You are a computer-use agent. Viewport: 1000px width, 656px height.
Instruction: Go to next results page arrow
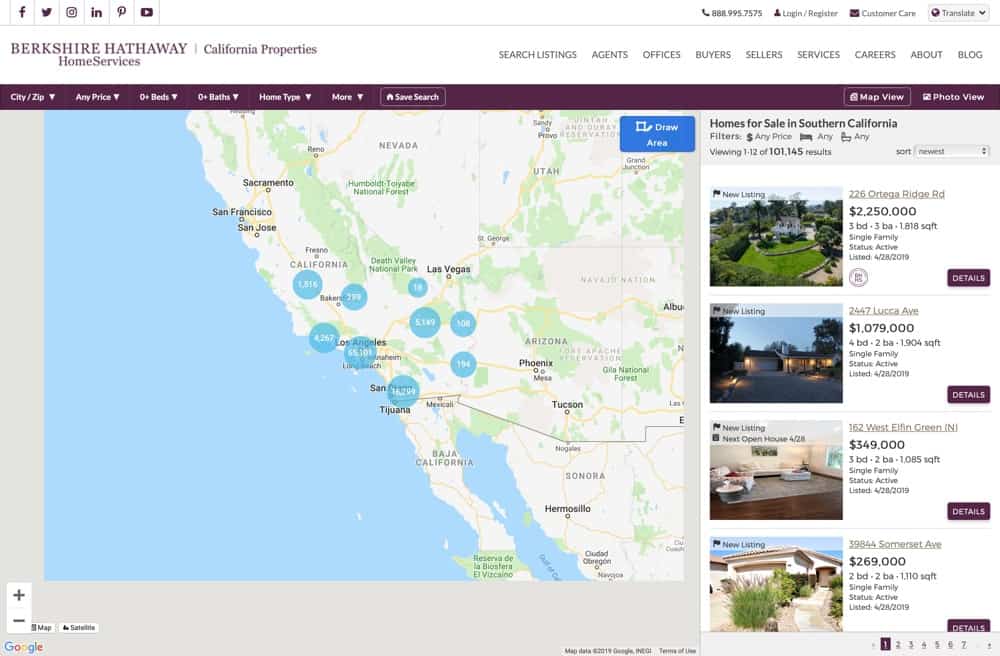pyautogui.click(x=989, y=645)
